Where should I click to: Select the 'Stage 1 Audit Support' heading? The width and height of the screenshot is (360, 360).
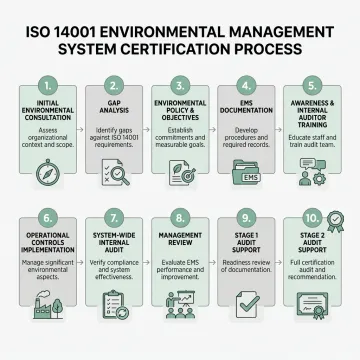[x=246, y=242]
